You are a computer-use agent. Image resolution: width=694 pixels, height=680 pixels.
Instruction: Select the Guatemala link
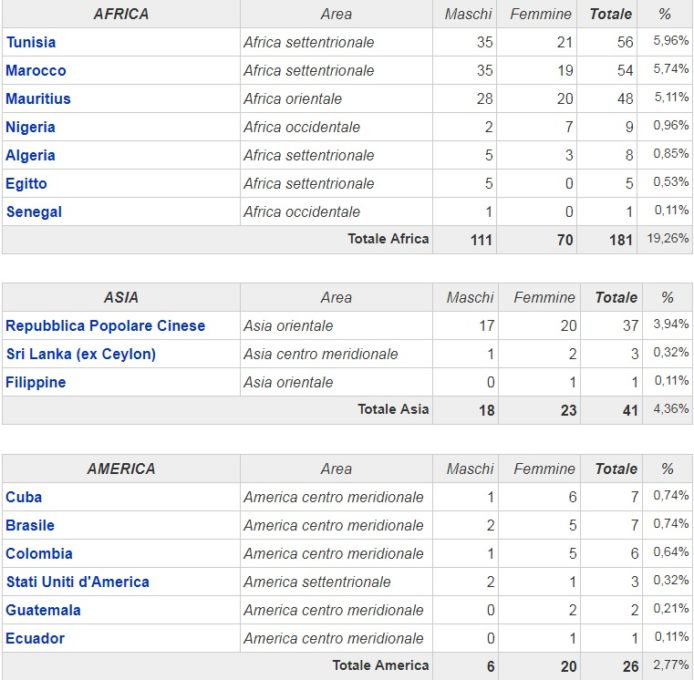(43, 610)
